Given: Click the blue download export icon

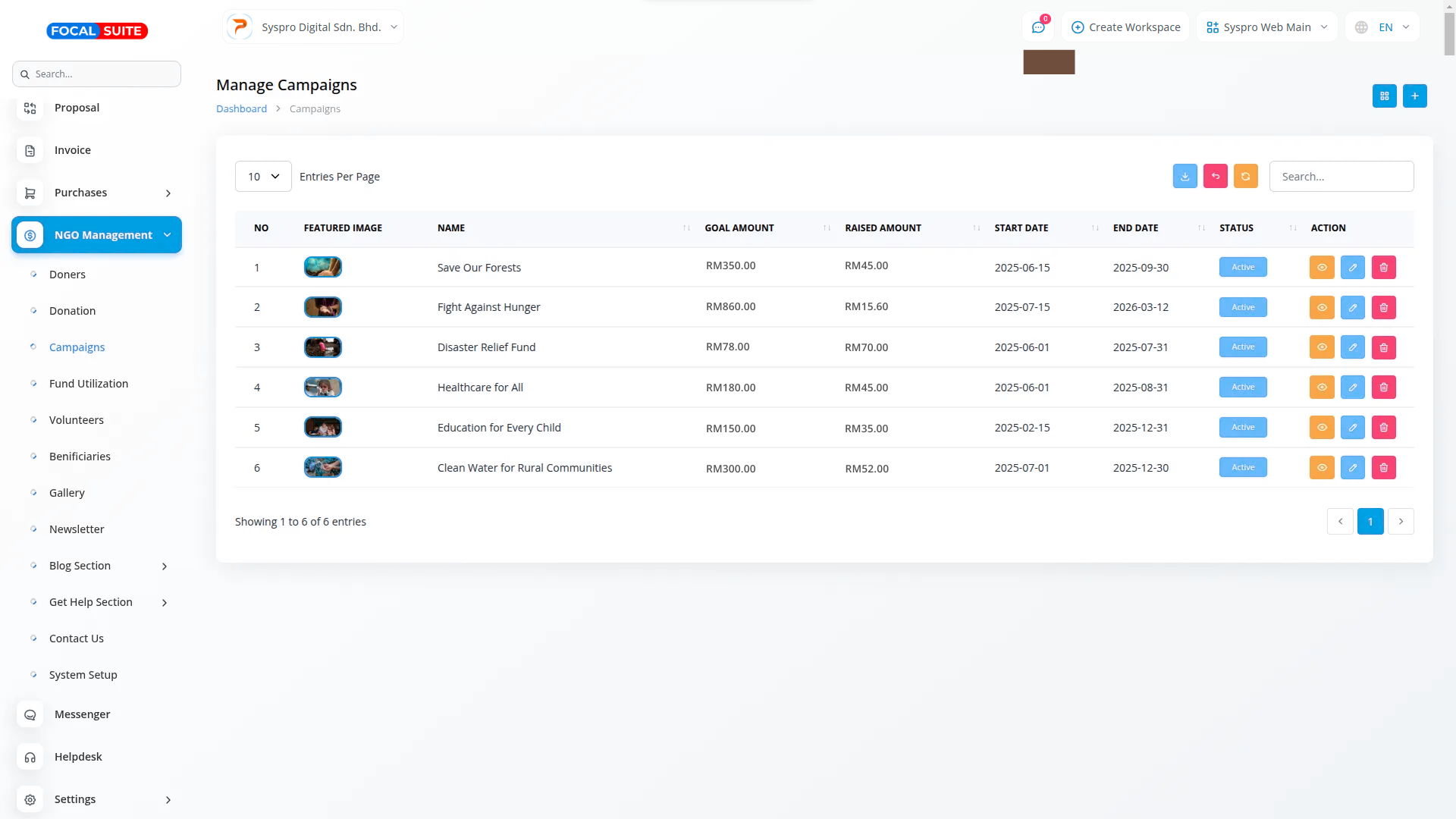Looking at the screenshot, I should click(x=1185, y=176).
